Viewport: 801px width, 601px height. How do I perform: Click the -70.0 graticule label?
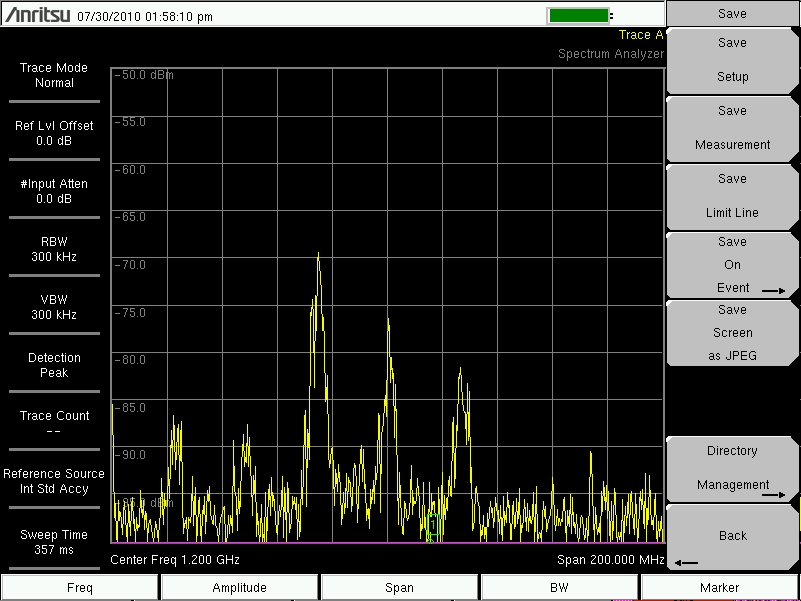pos(130,265)
